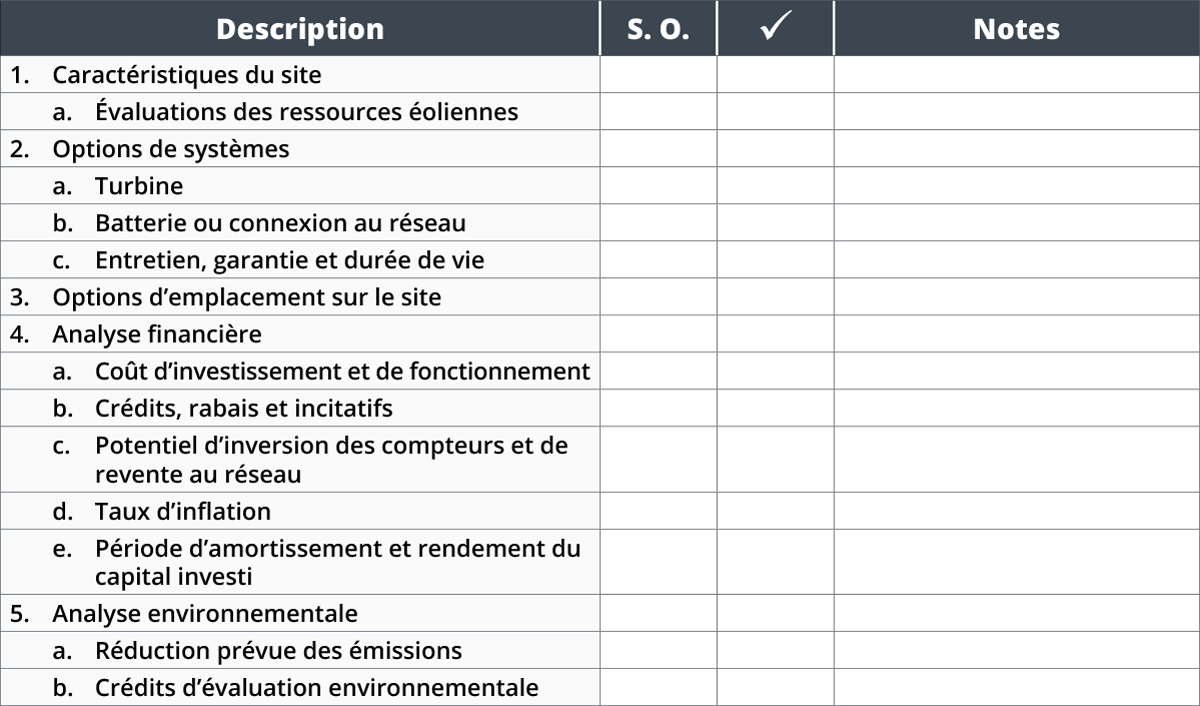Mark checkmark cell for Réduction prévue des émissions
This screenshot has height=706, width=1200.
pos(775,650)
